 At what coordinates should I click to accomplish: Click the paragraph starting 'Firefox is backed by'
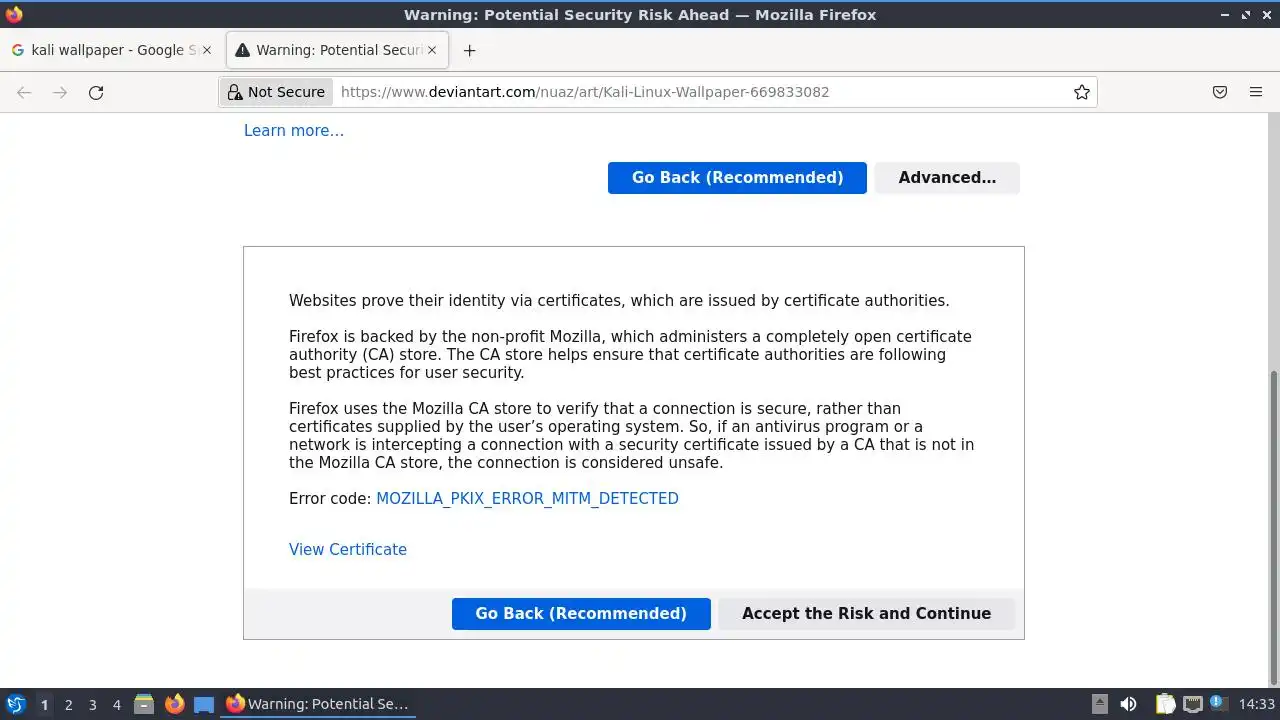tap(630, 354)
